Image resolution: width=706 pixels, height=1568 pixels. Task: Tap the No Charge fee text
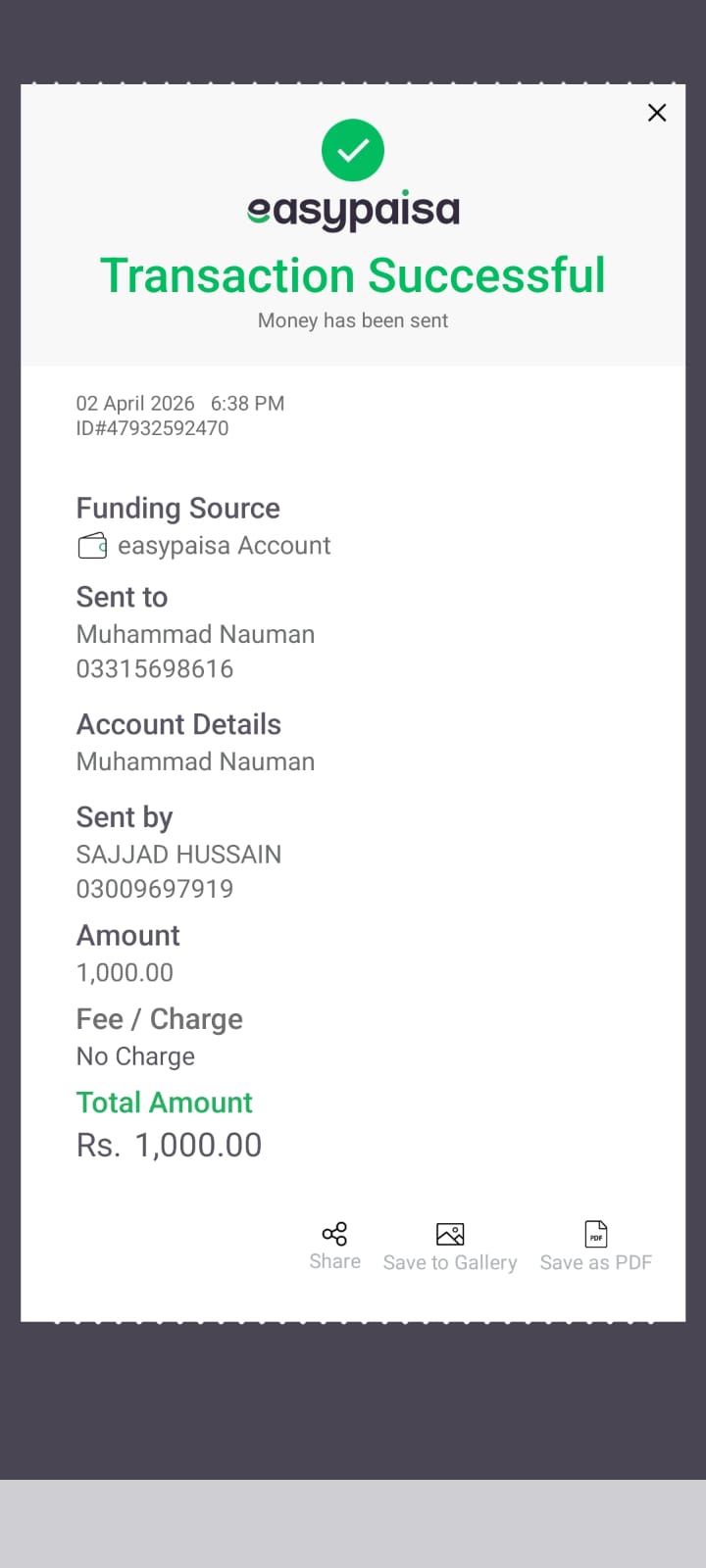click(x=135, y=1056)
